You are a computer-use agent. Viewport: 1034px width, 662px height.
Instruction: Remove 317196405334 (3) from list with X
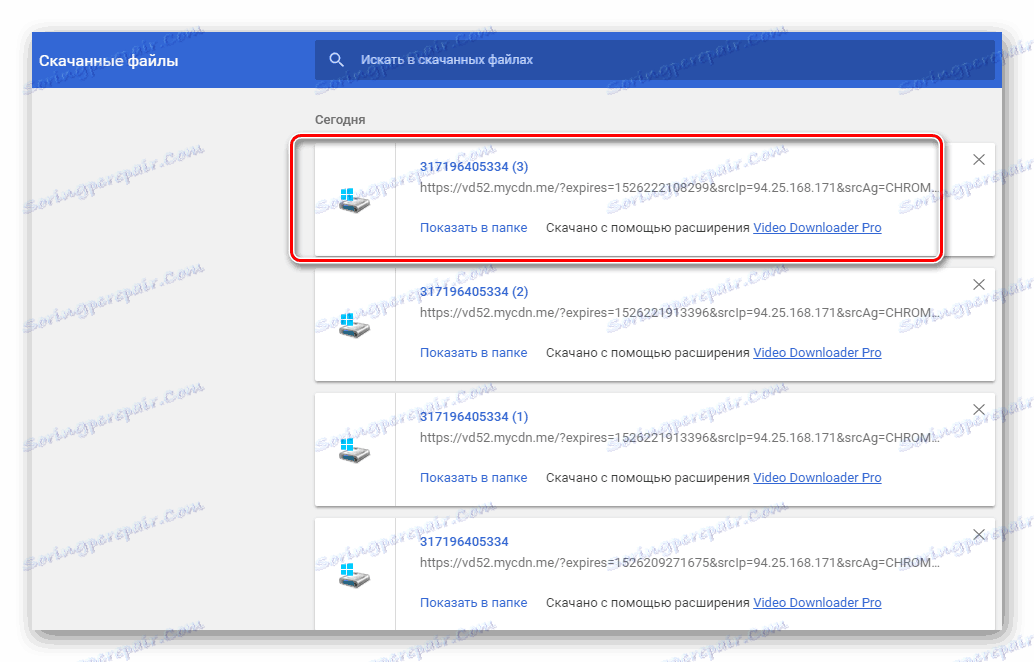click(x=979, y=160)
